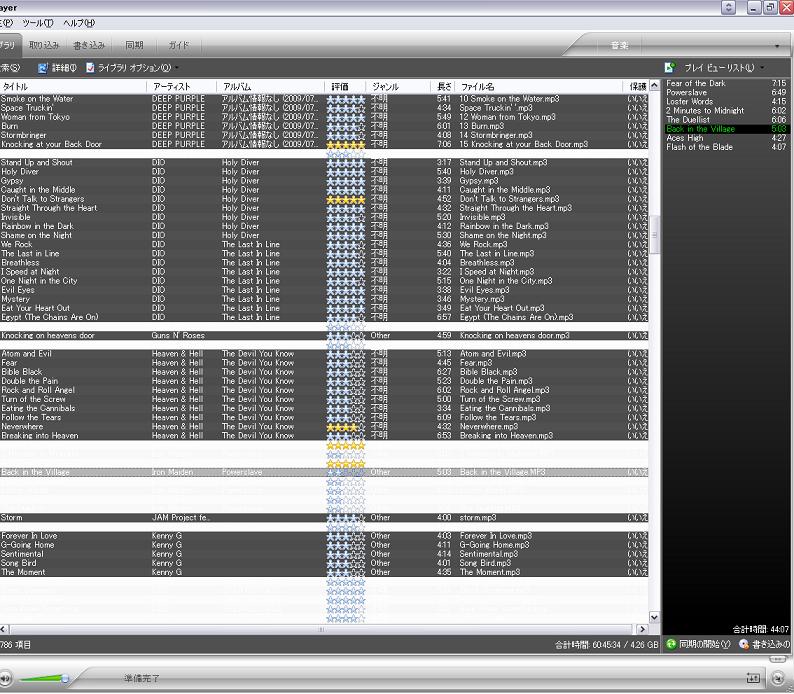Image resolution: width=794 pixels, height=694 pixels.
Task: Select the Bible Black track title
Action: tap(22, 372)
